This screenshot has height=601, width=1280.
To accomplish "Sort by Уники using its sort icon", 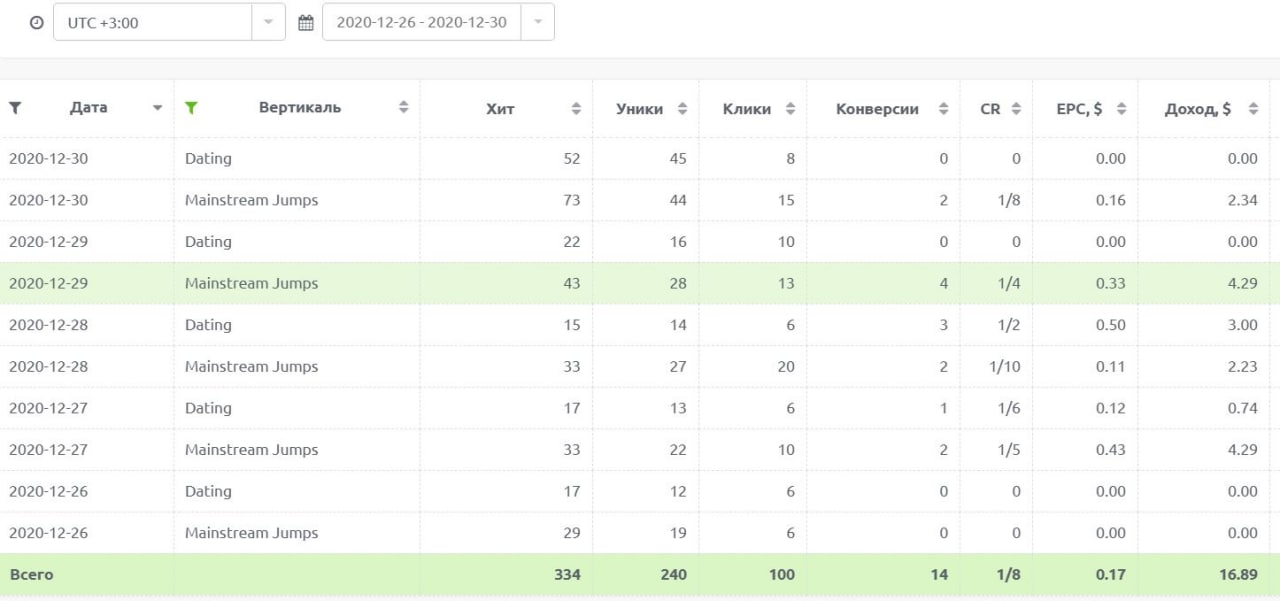I will click(682, 109).
